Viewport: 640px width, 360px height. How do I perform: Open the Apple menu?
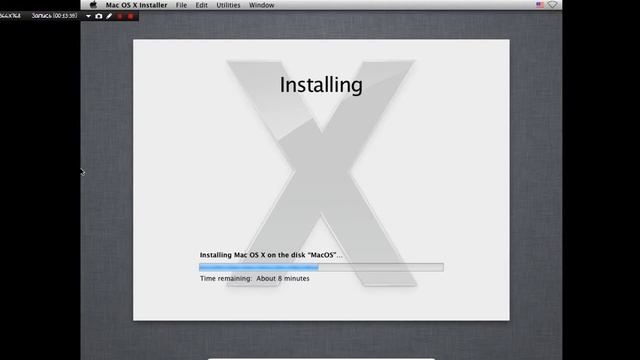pyautogui.click(x=93, y=5)
